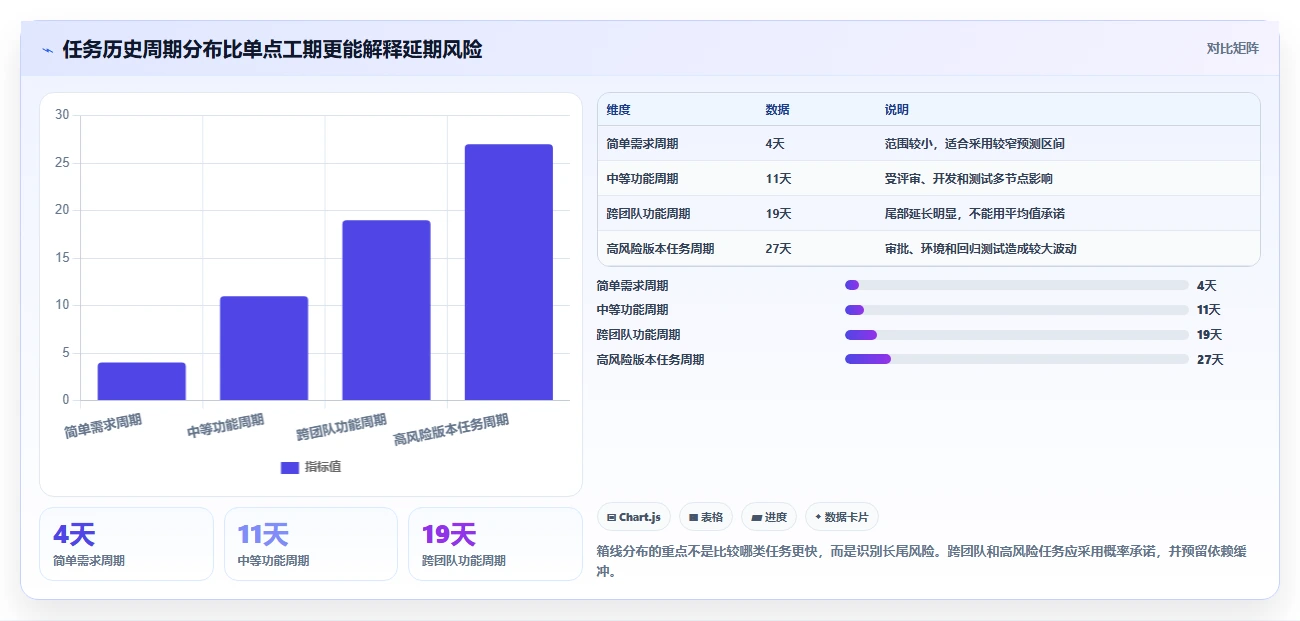Image resolution: width=1300 pixels, height=621 pixels.
Task: Click the 数据卡片 tag chip
Action: [x=842, y=517]
